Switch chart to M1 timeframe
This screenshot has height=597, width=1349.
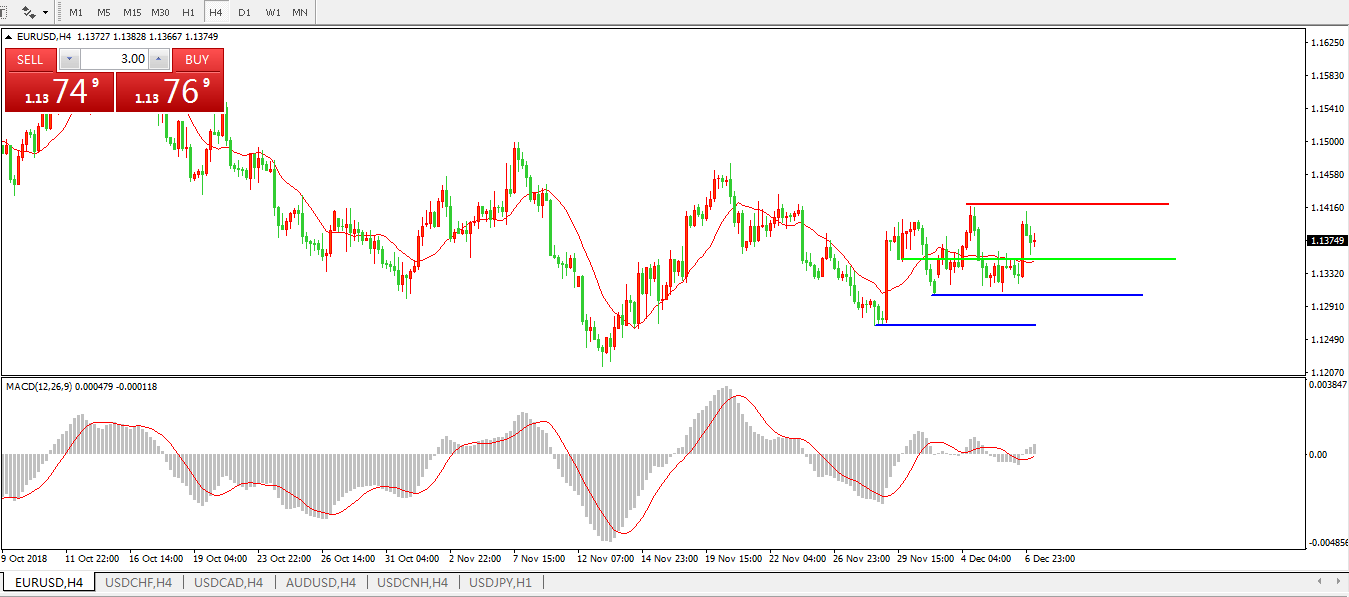[76, 13]
